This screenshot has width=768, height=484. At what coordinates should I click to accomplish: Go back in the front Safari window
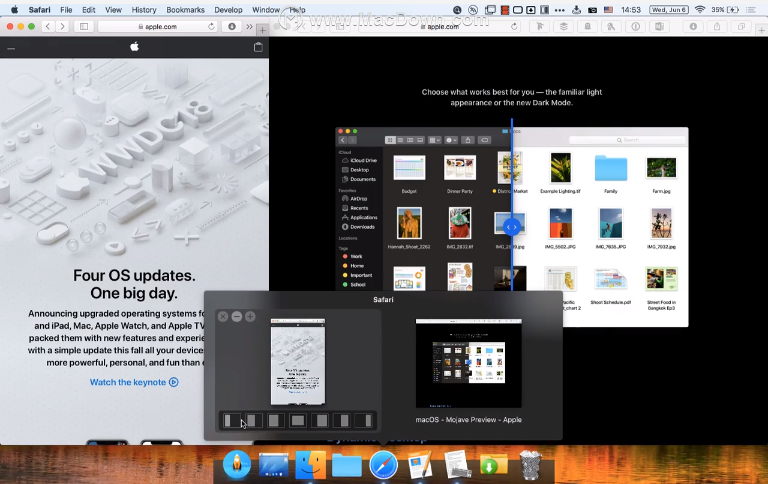coord(48,26)
